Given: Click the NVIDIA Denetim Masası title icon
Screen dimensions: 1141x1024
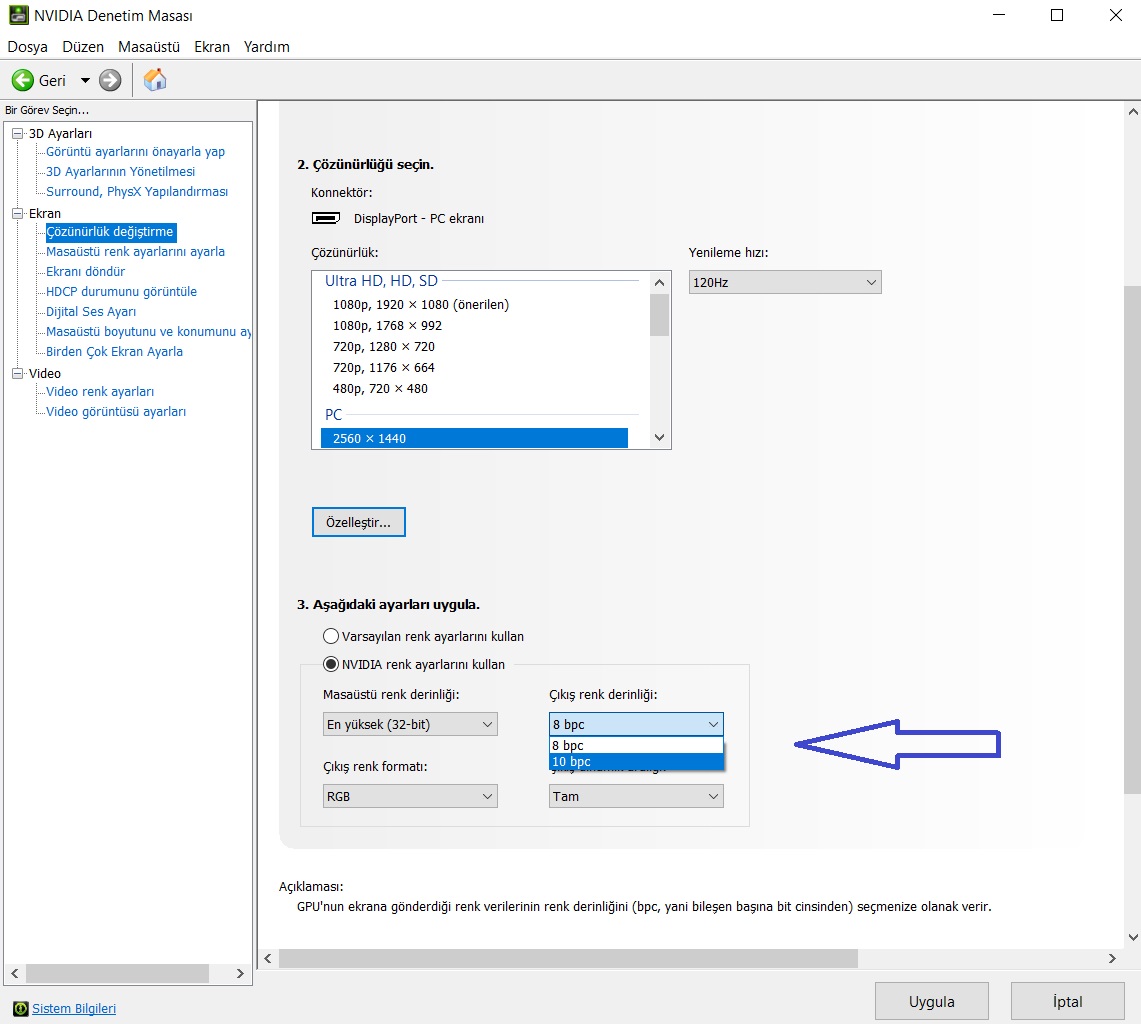Looking at the screenshot, I should click(18, 15).
